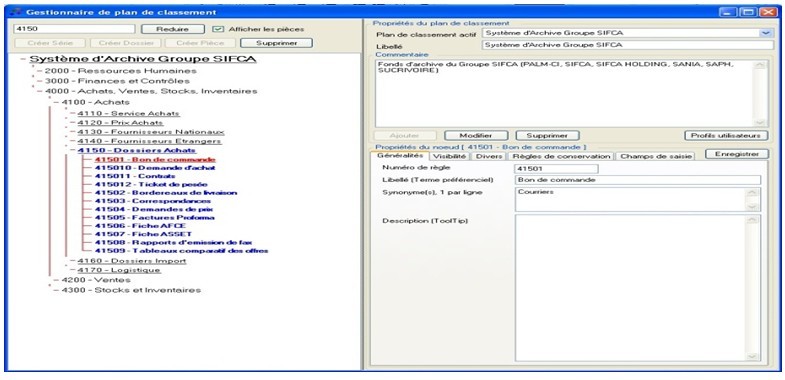This screenshot has width=785, height=380.
Task: Click the Supprimer button above the tree
Action: click(276, 43)
